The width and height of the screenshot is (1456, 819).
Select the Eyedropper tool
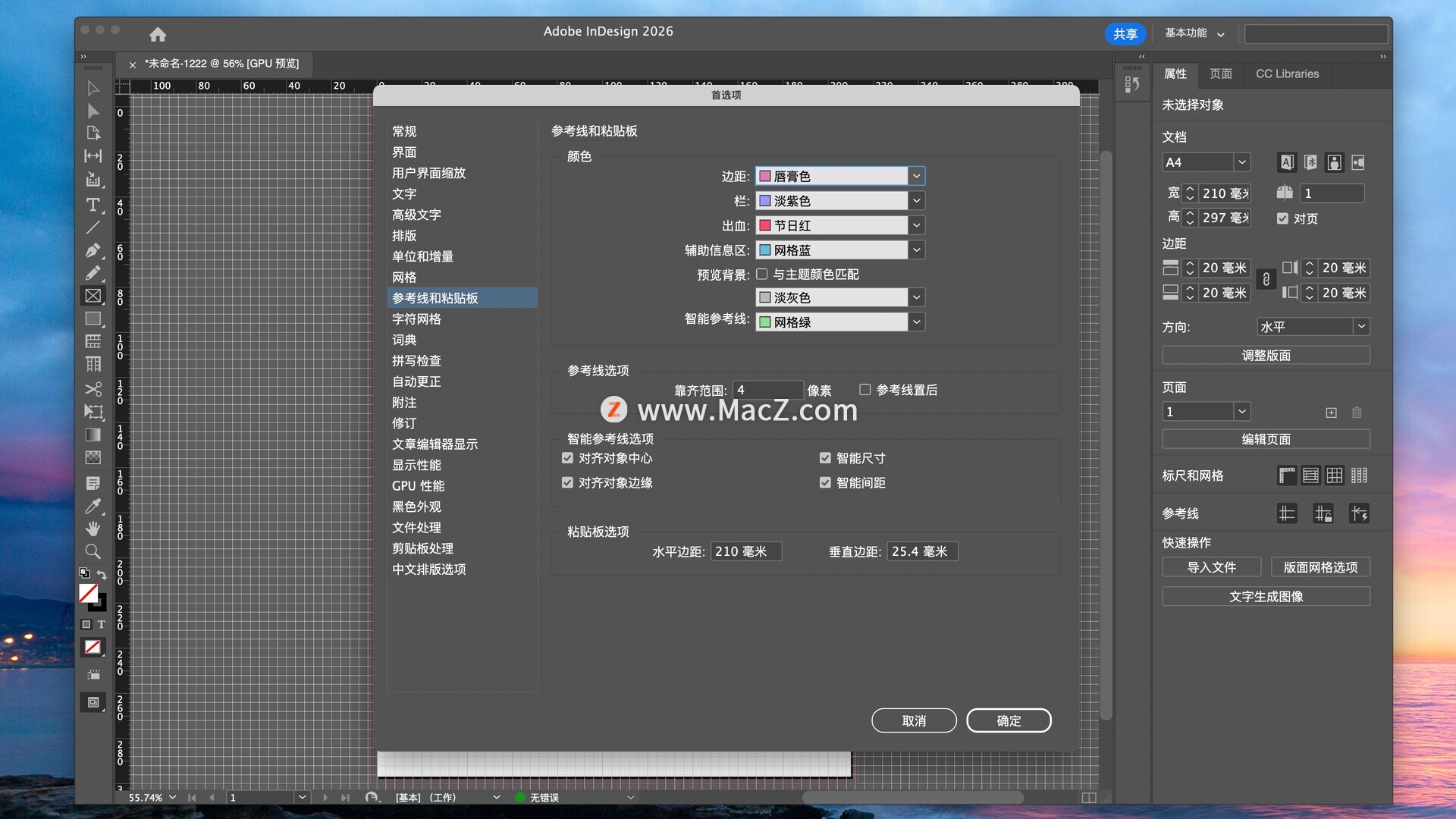[x=93, y=506]
